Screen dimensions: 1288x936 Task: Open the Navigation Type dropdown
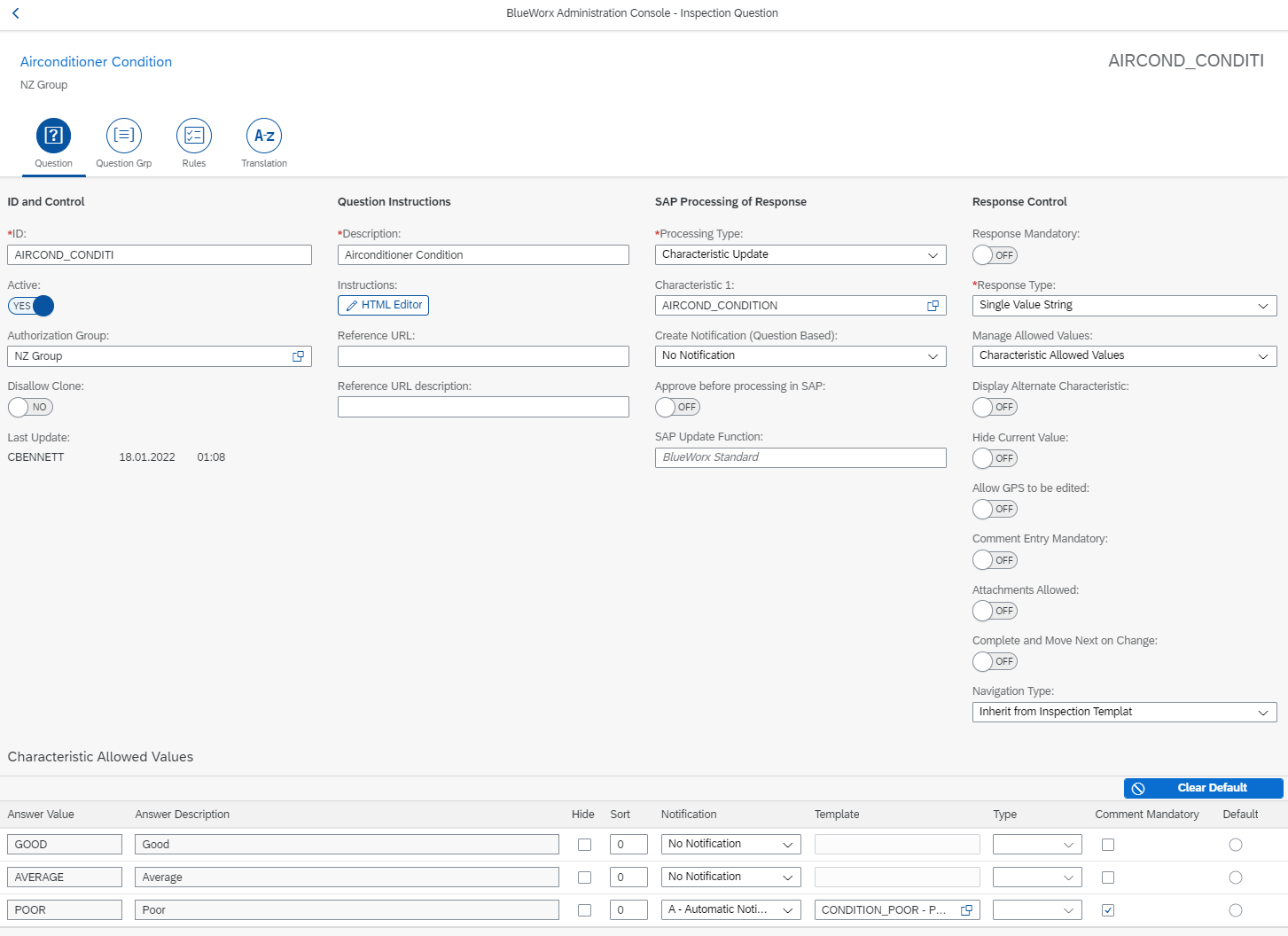pyautogui.click(x=1124, y=712)
